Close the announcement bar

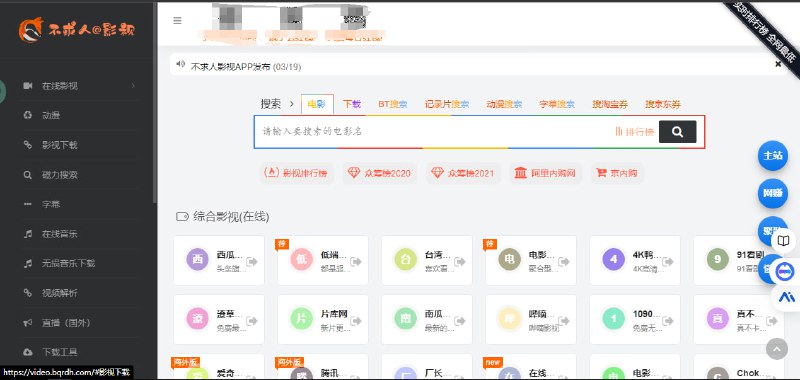click(x=778, y=64)
